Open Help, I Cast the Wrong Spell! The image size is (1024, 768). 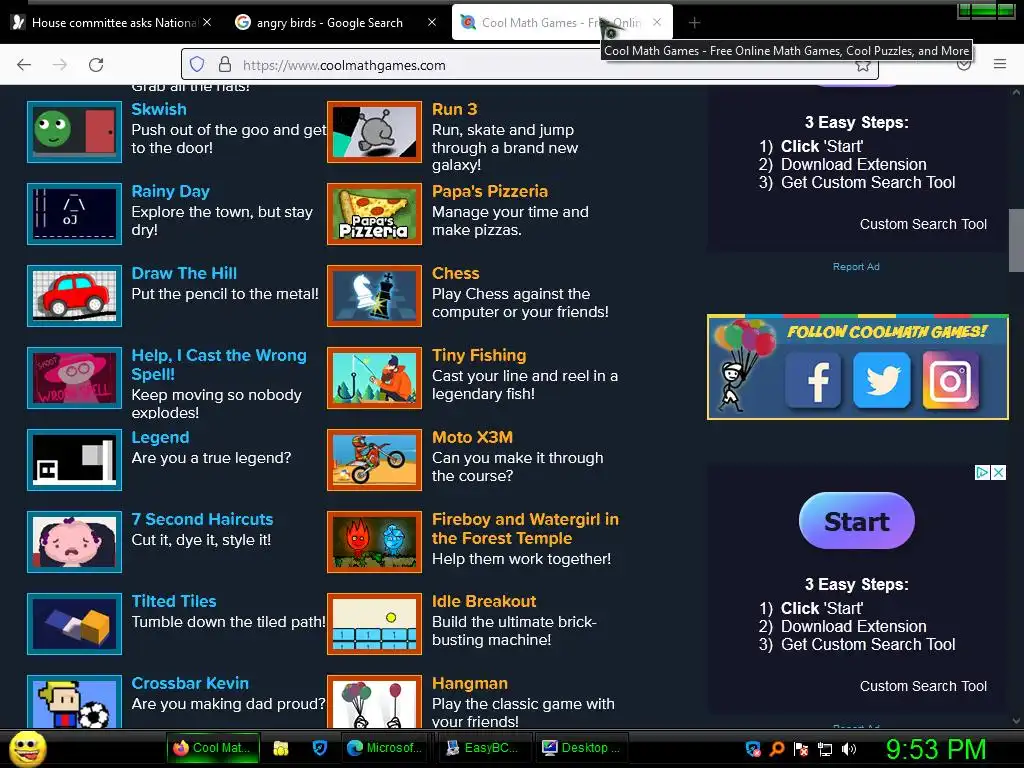click(x=219, y=364)
